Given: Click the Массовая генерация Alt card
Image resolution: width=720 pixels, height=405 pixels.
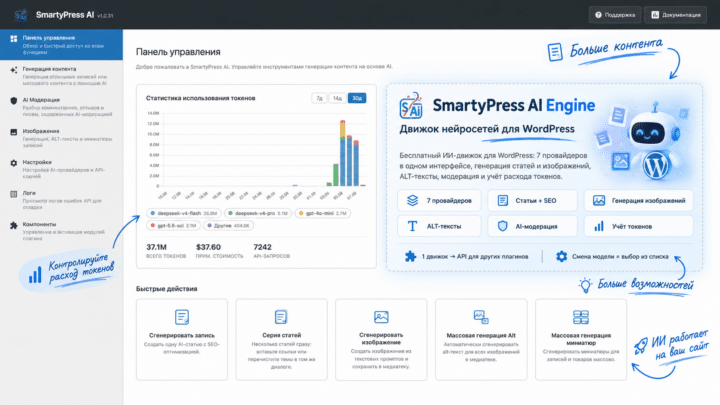Looking at the screenshot, I should pyautogui.click(x=481, y=339).
